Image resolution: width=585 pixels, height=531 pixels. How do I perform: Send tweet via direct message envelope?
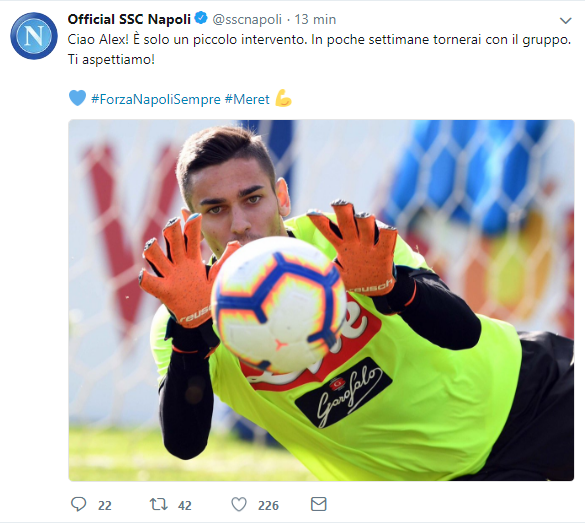click(x=319, y=504)
